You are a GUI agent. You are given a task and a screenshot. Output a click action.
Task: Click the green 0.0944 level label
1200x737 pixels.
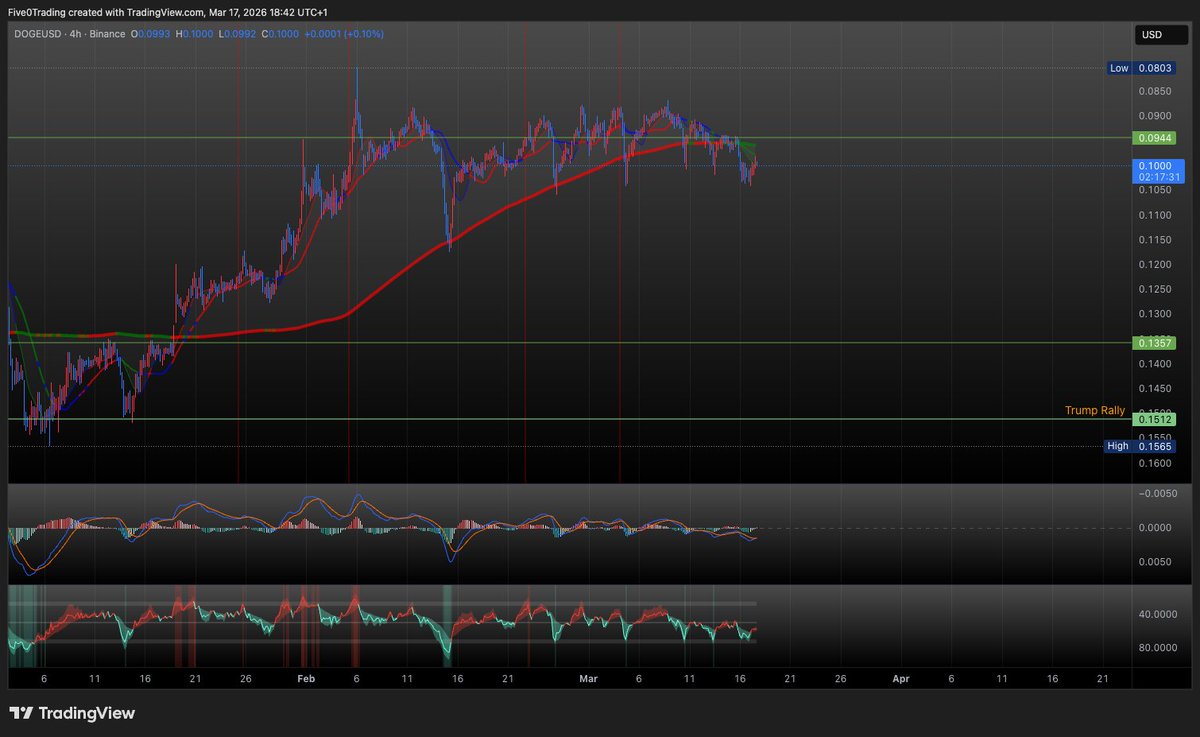pos(1154,138)
